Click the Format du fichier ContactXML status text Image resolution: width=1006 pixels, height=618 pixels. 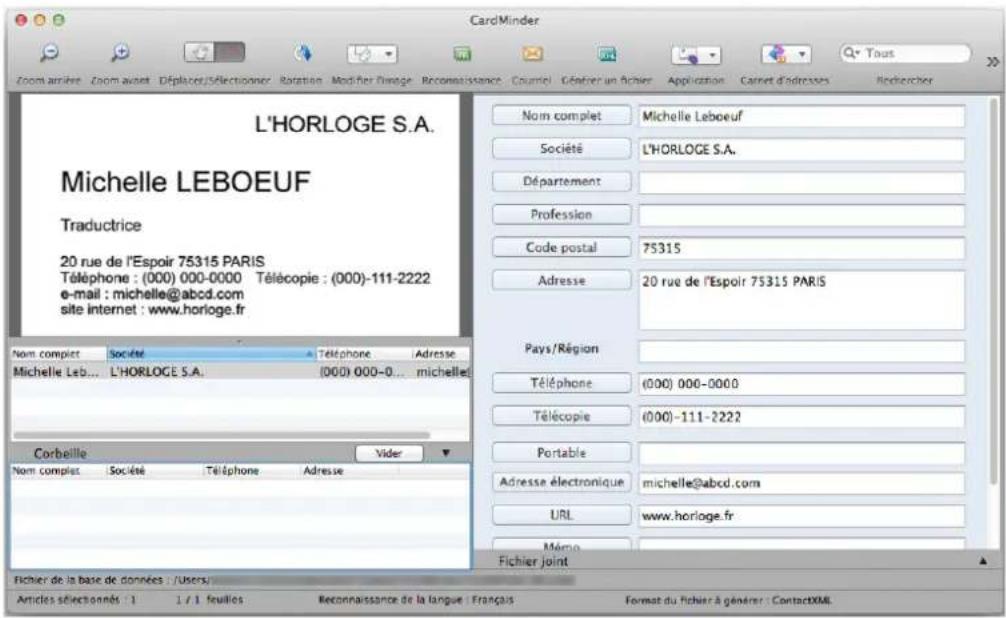728,601
